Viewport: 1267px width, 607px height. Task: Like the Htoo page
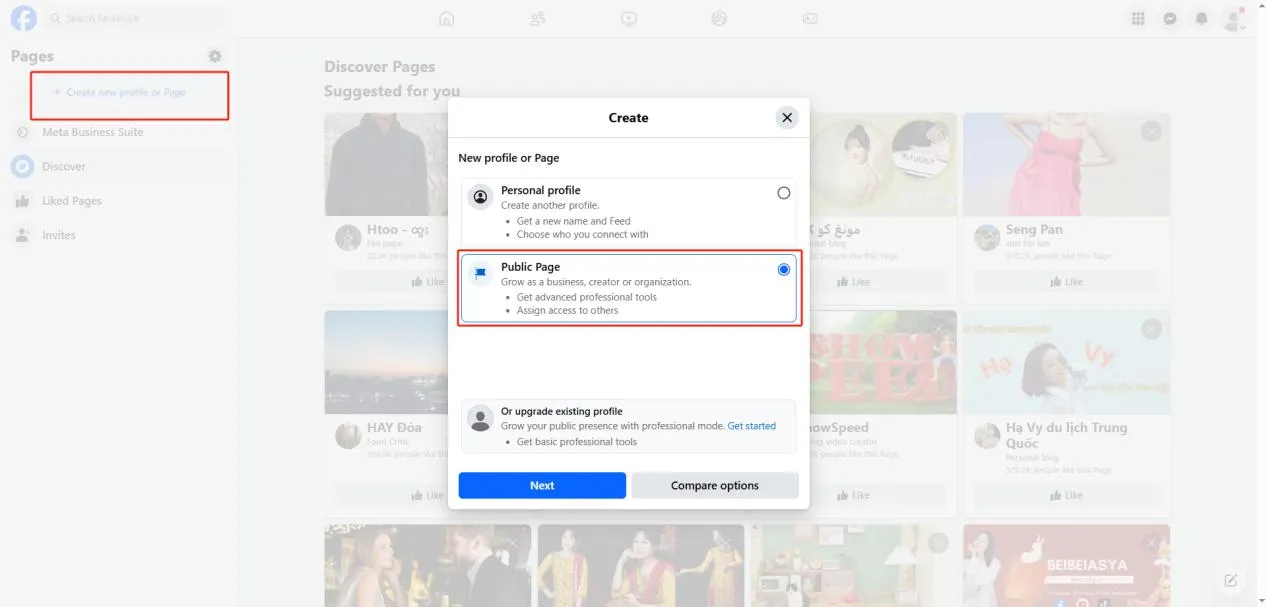428,282
